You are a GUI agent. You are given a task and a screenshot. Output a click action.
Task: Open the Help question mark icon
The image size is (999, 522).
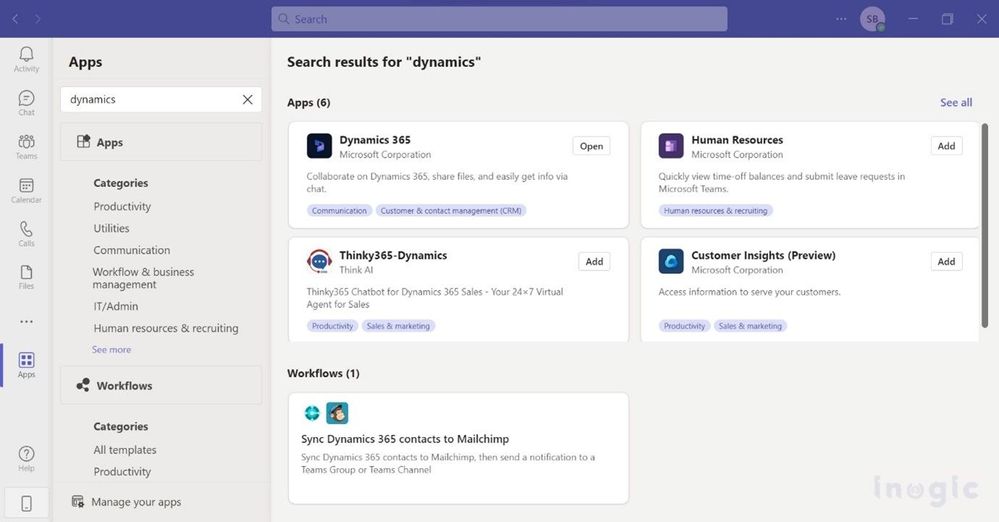point(26,454)
